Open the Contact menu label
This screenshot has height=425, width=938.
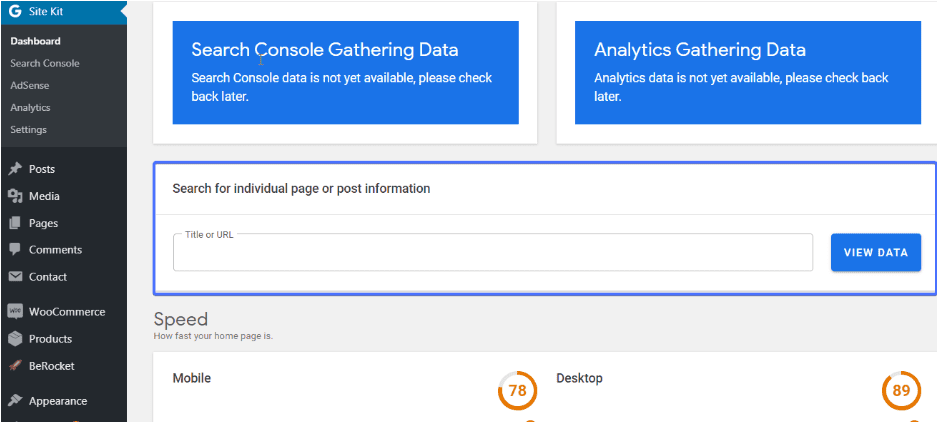48,277
